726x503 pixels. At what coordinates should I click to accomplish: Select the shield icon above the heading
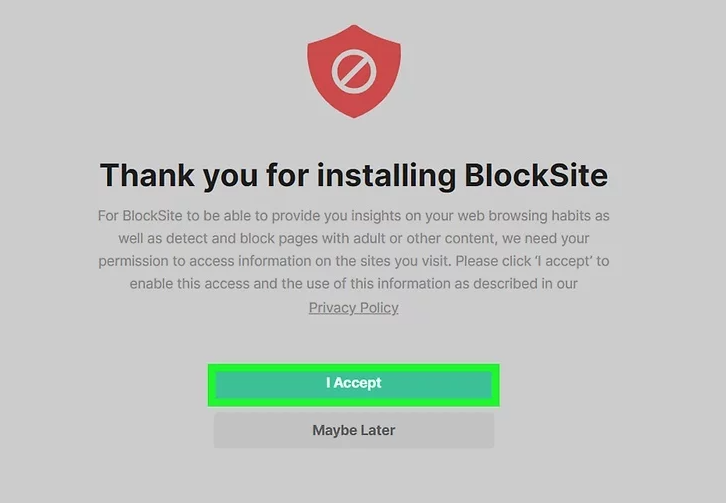click(353, 70)
